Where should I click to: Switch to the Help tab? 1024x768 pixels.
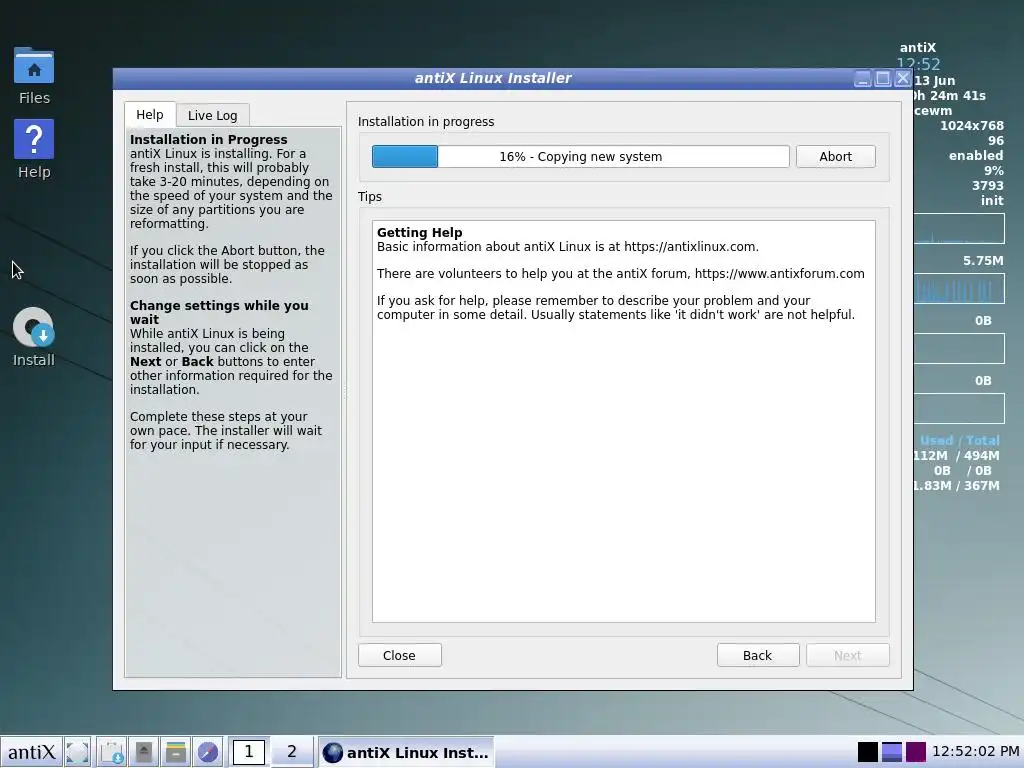point(150,114)
